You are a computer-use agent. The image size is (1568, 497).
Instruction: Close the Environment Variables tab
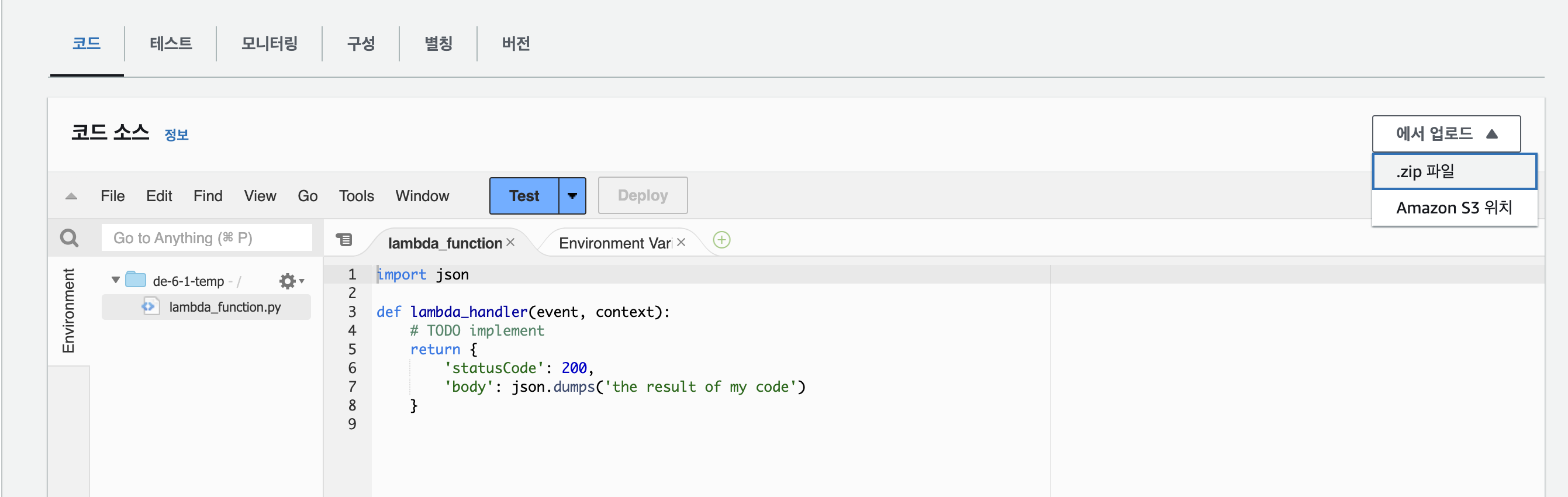pos(681,243)
